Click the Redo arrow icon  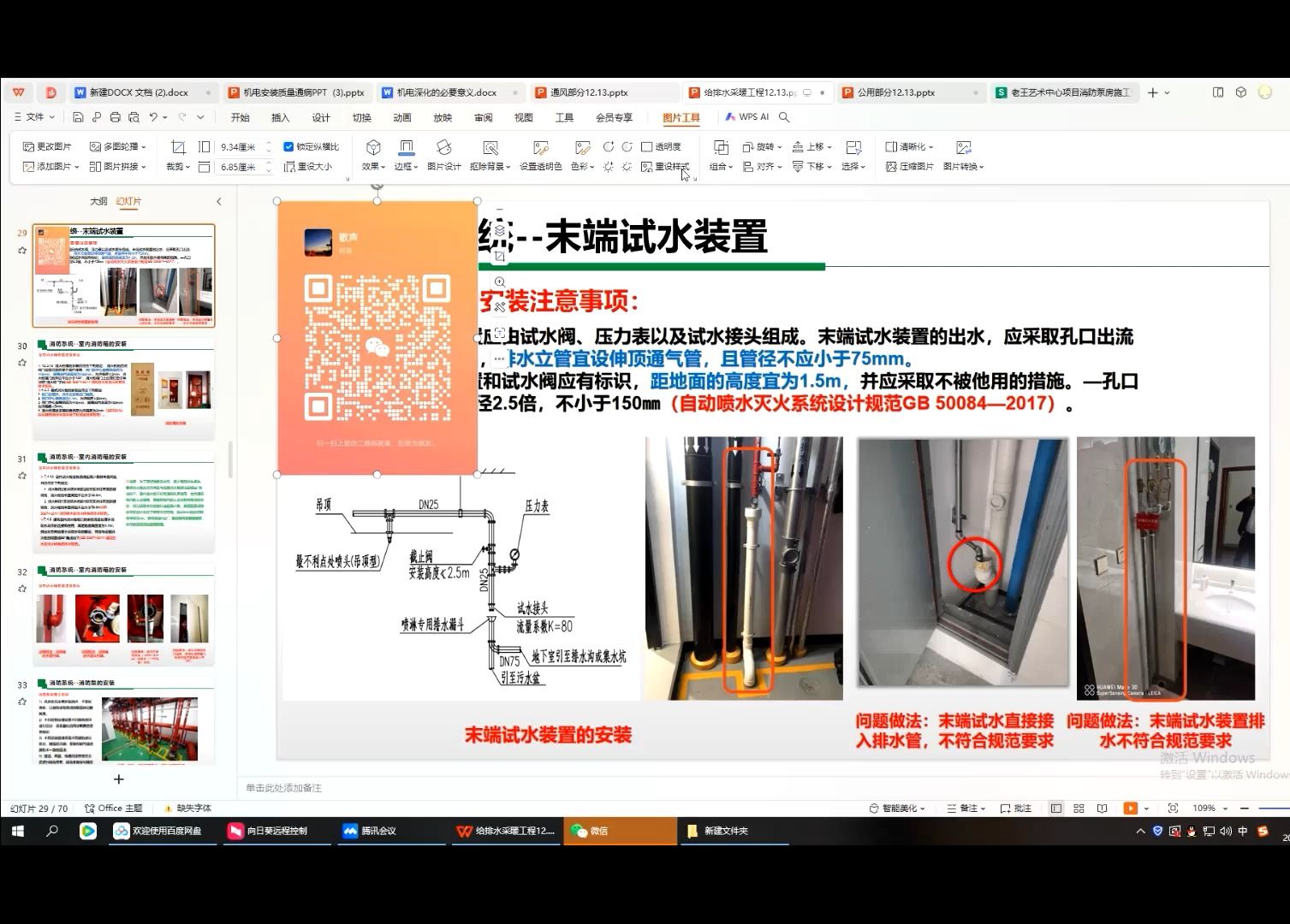(181, 117)
